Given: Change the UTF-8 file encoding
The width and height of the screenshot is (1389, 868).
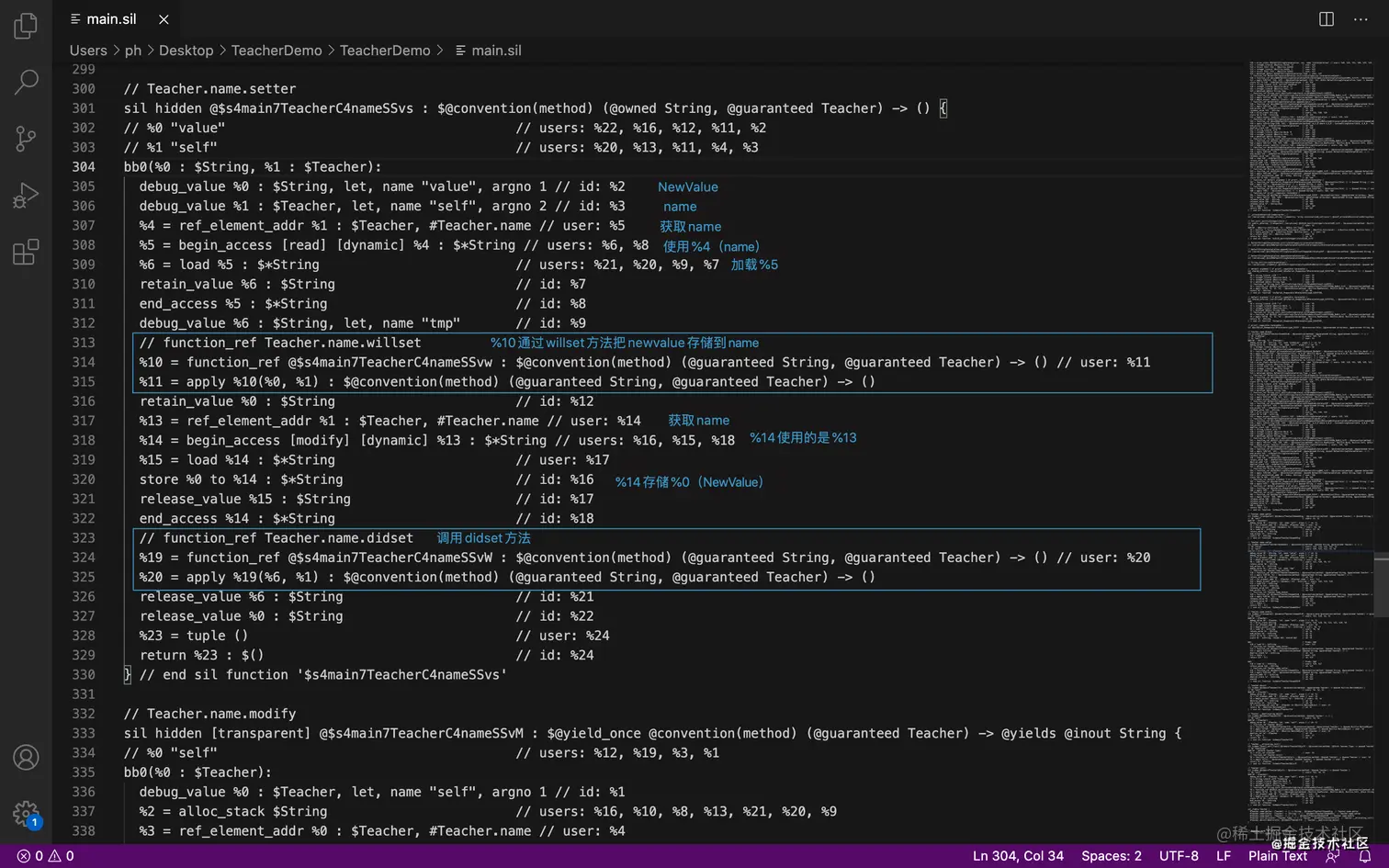Looking at the screenshot, I should pyautogui.click(x=1179, y=856).
